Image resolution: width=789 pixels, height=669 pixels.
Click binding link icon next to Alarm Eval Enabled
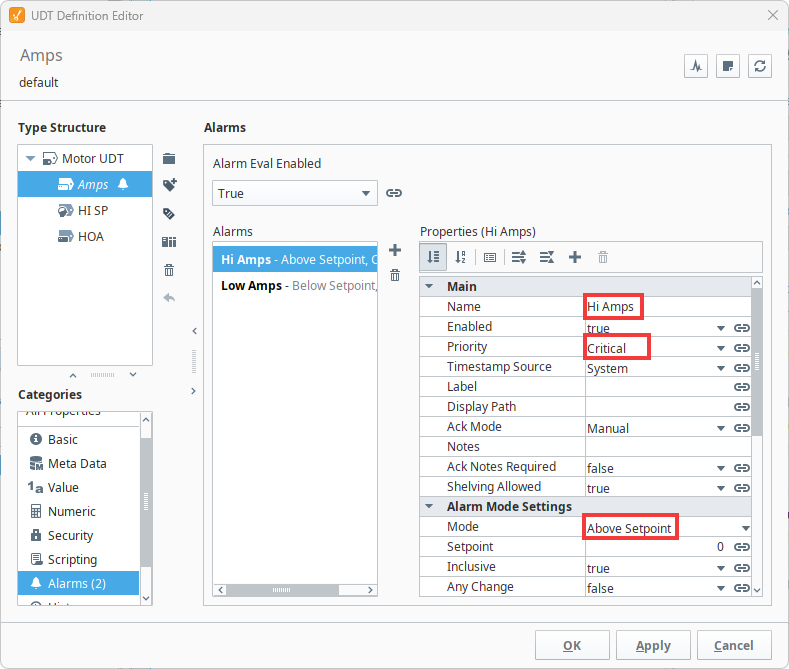(394, 193)
